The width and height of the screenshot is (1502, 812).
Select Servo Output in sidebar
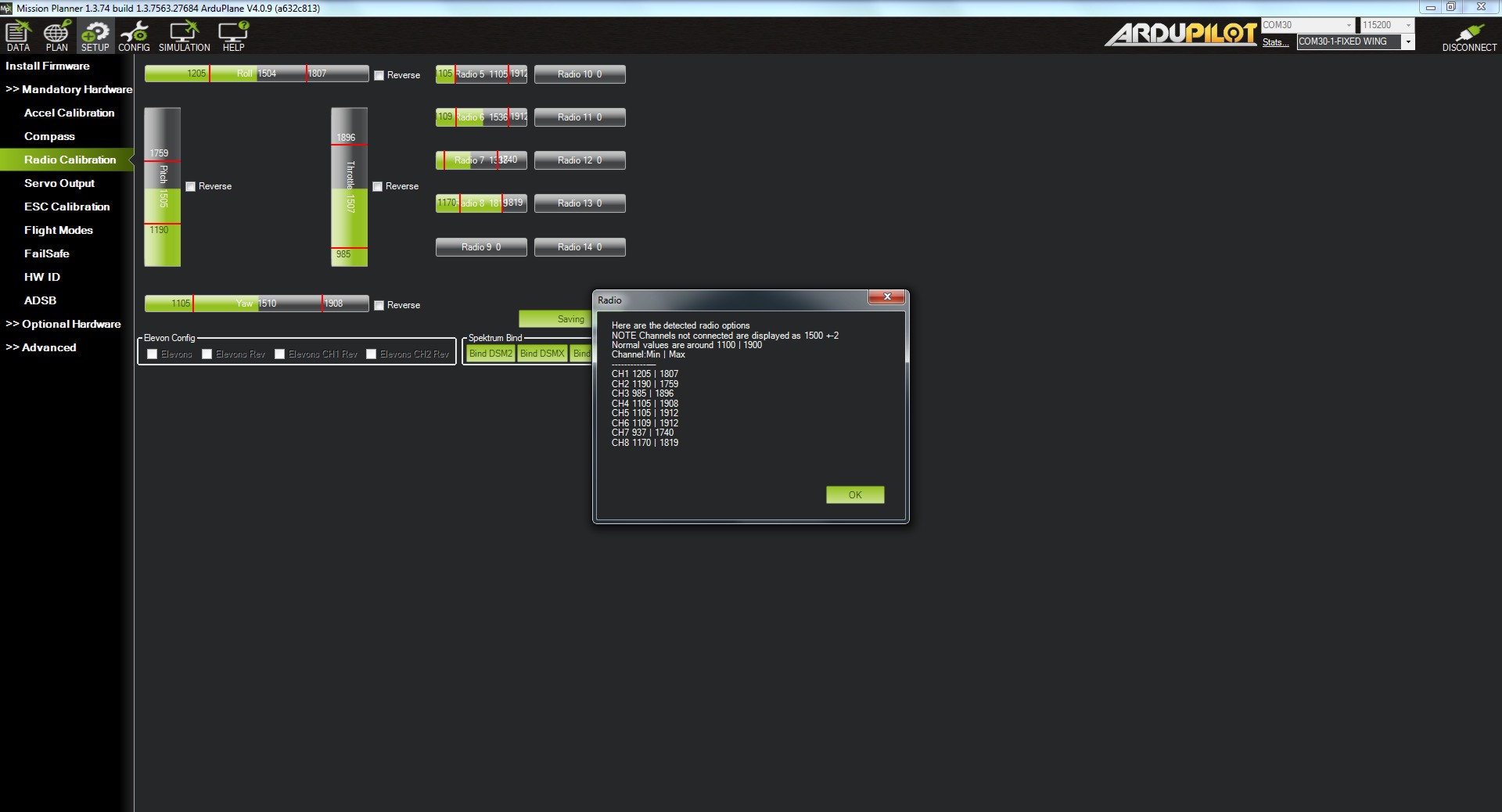pyautogui.click(x=59, y=183)
